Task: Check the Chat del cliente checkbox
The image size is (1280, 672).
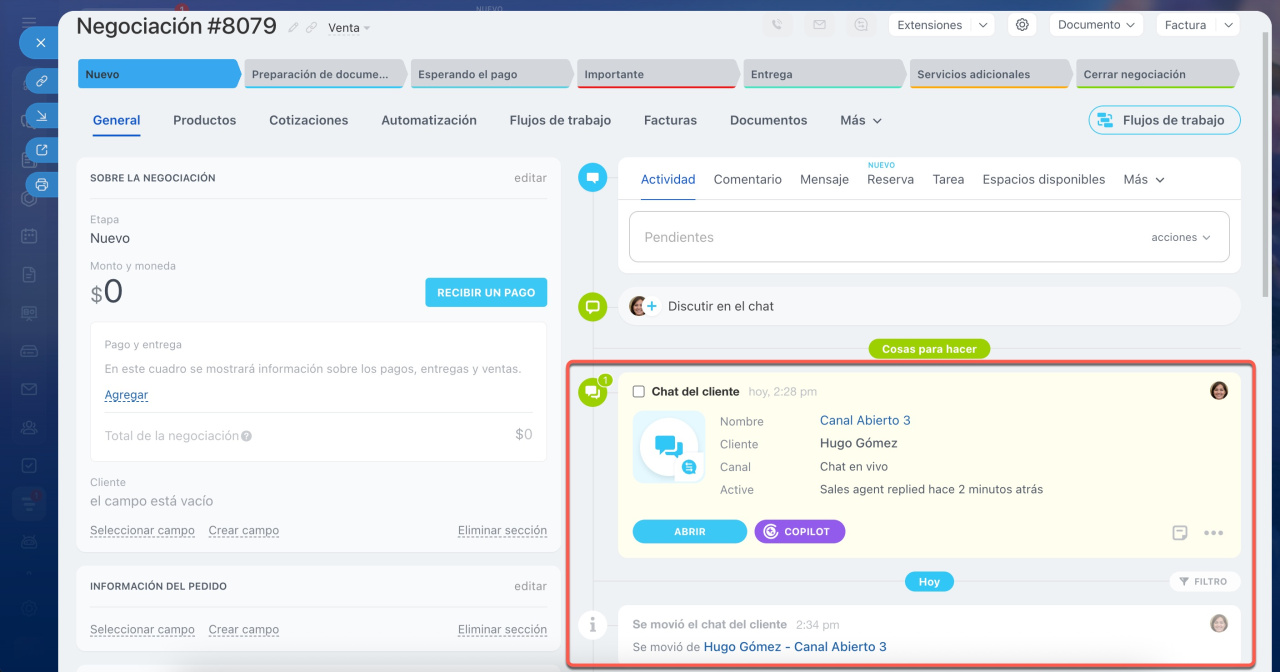Action: 639,392
